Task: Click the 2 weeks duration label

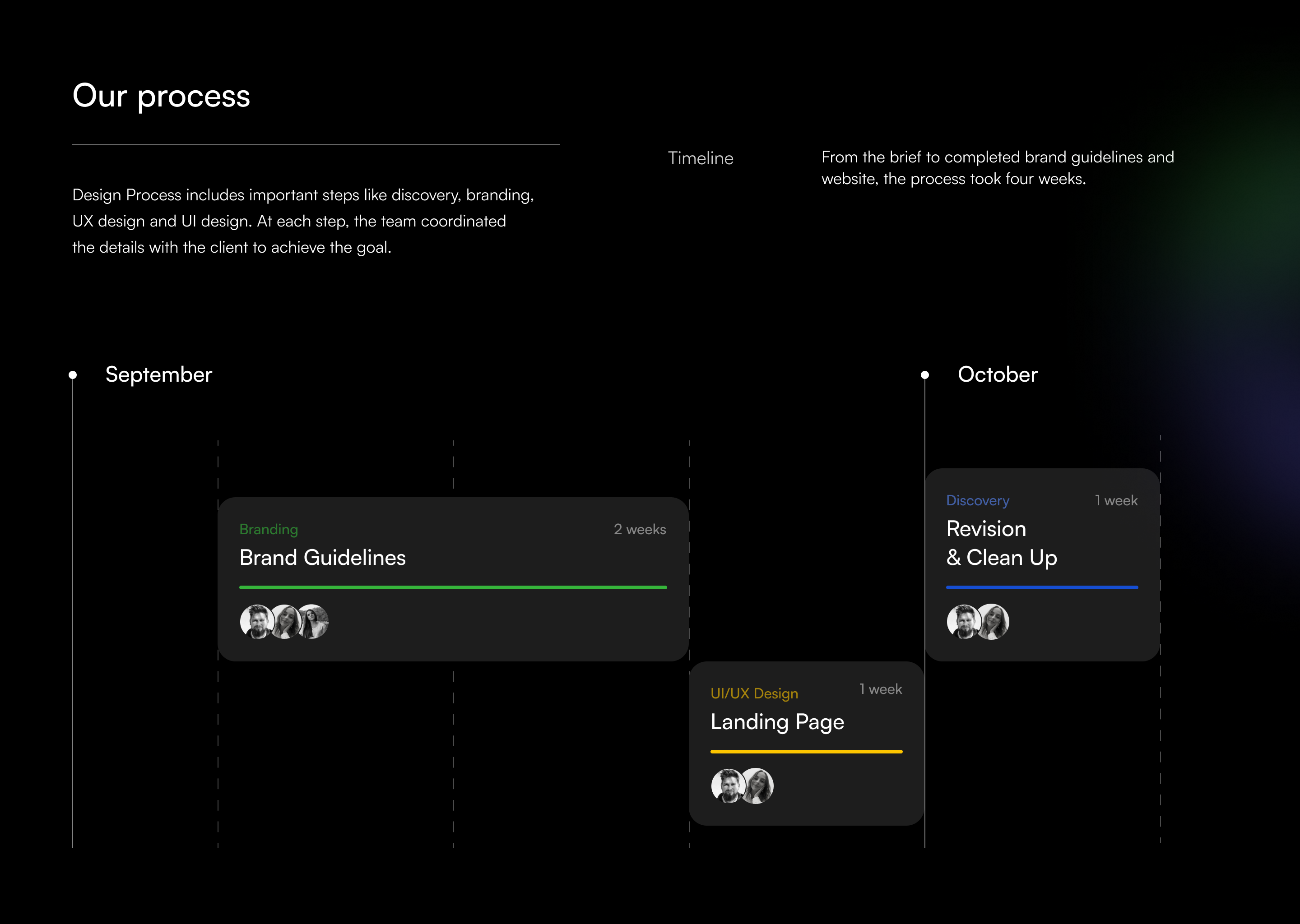Action: (x=640, y=529)
